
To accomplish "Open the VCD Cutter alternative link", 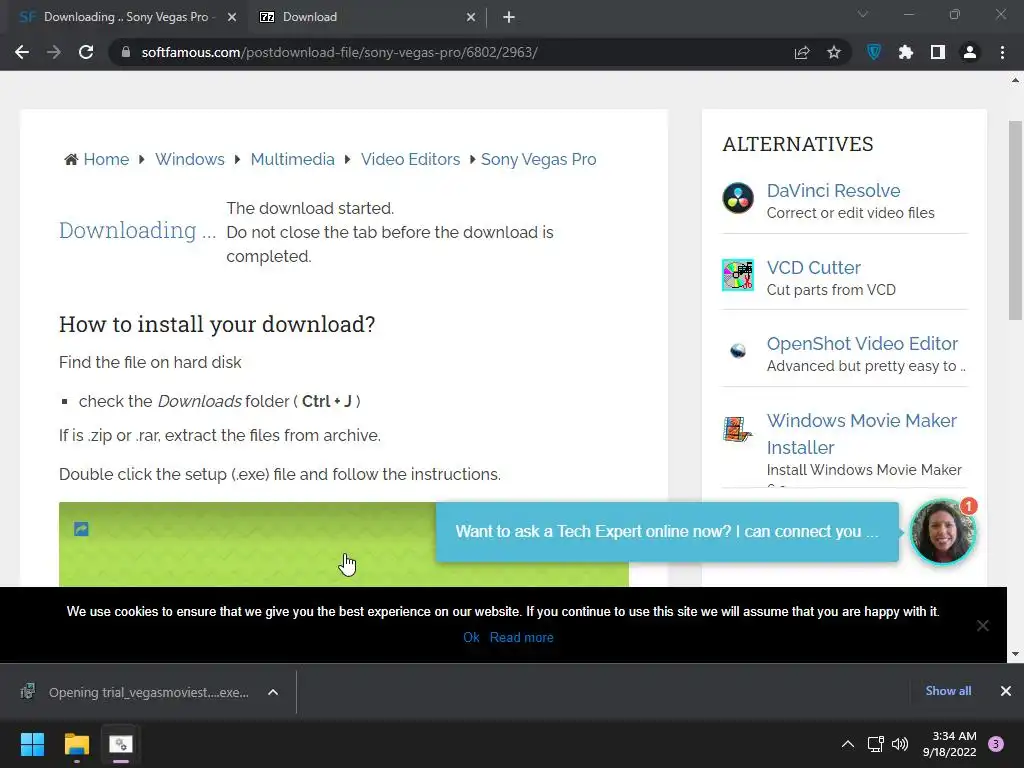I will tap(814, 268).
